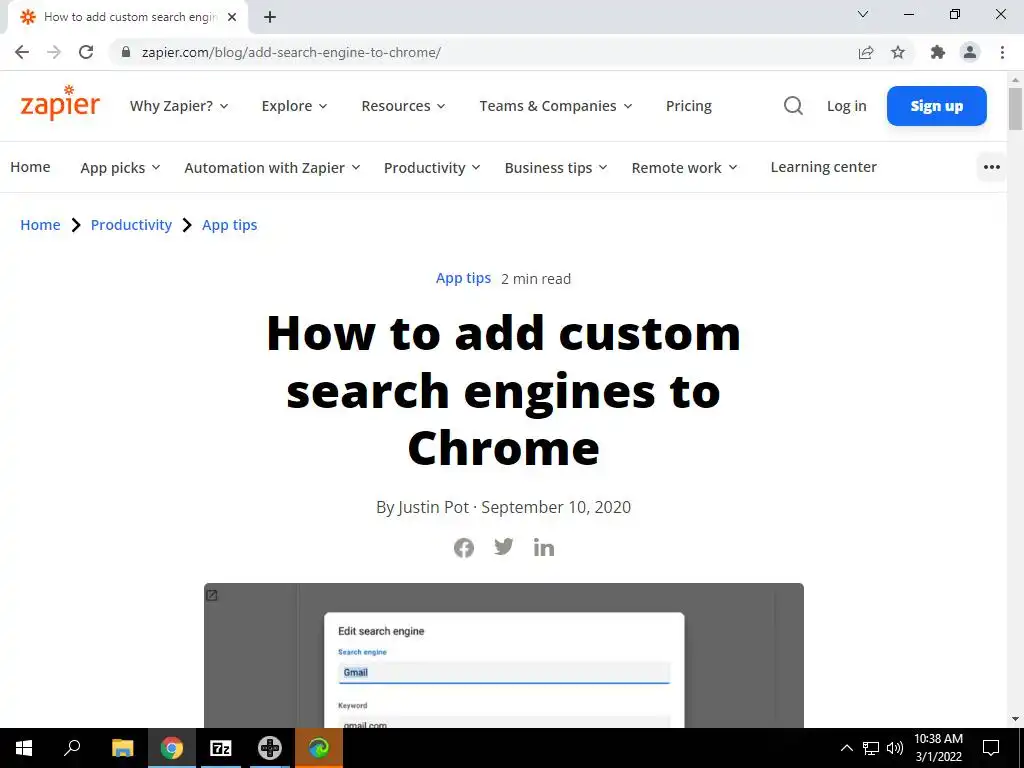The height and width of the screenshot is (768, 1024).
Task: Switch to Chrome in the taskbar
Action: (x=172, y=748)
